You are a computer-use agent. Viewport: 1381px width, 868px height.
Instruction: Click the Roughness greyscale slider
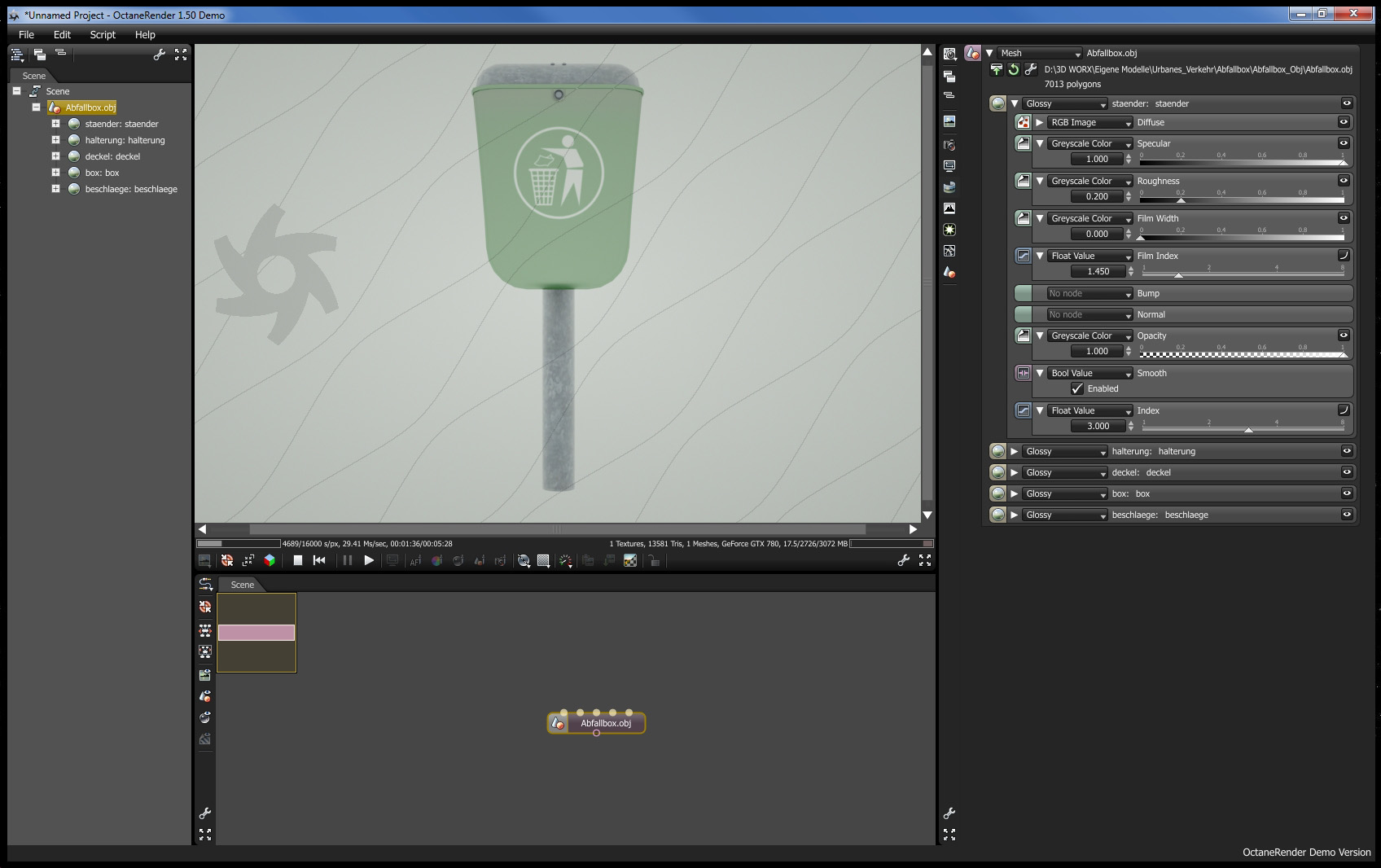1242,198
